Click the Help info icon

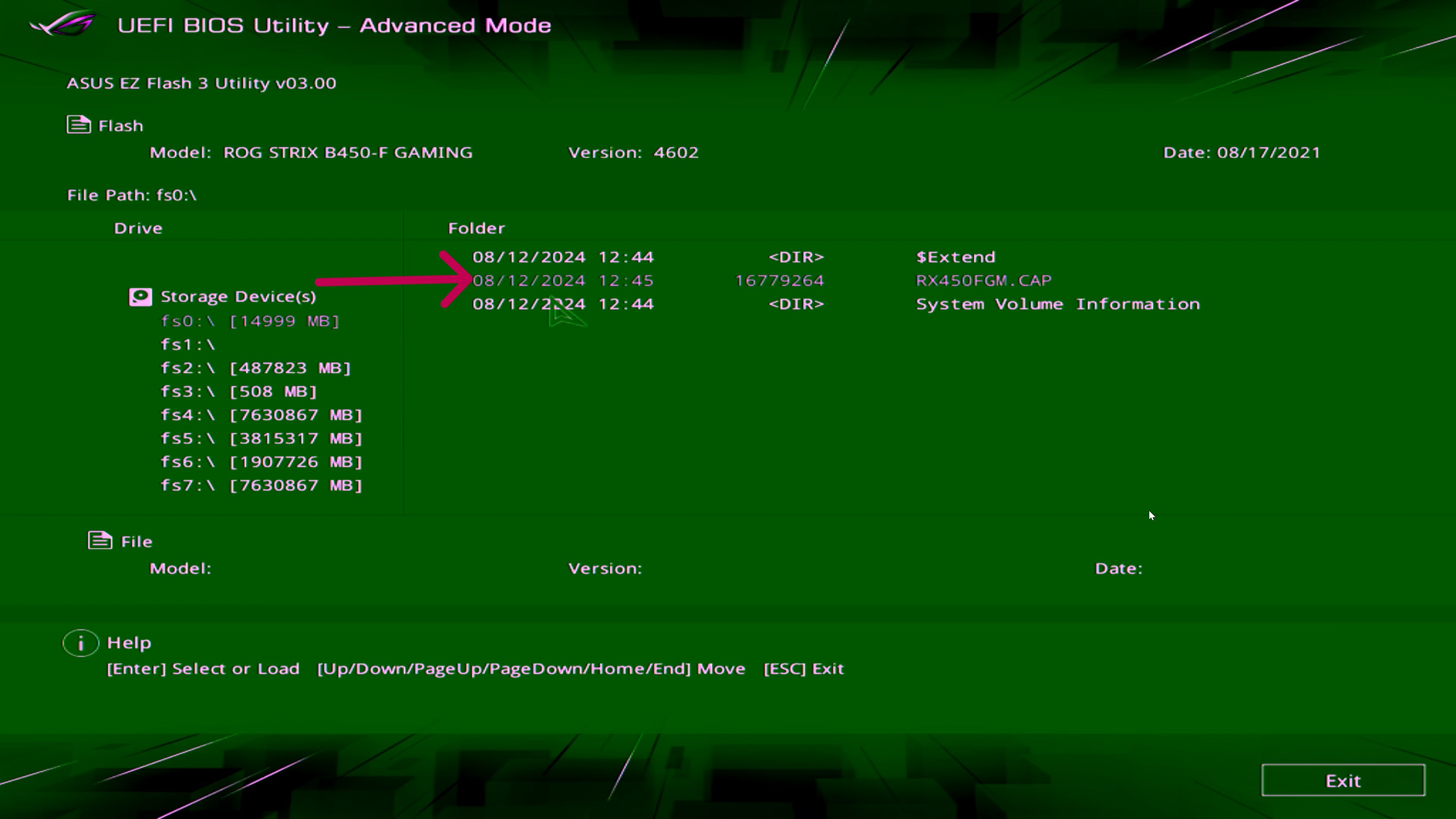click(81, 643)
